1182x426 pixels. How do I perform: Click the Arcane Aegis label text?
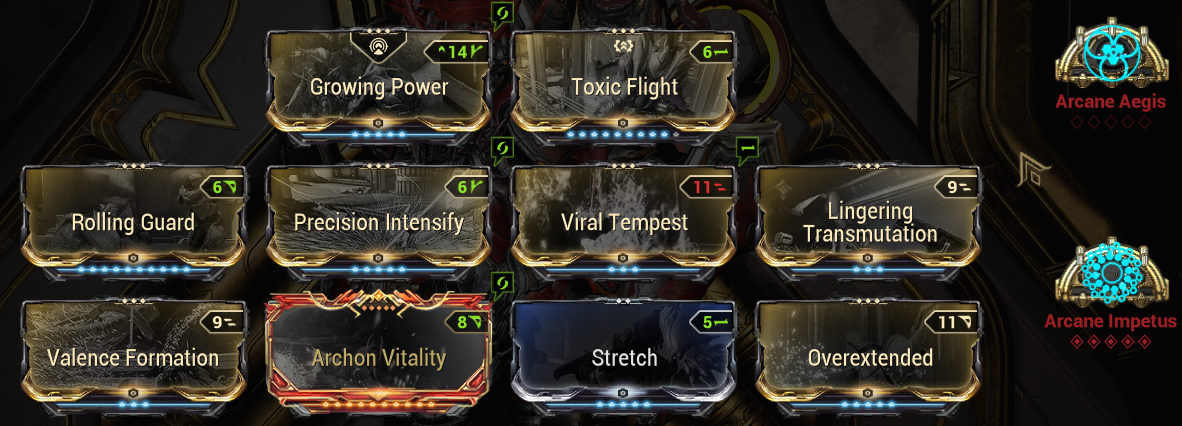point(1110,102)
